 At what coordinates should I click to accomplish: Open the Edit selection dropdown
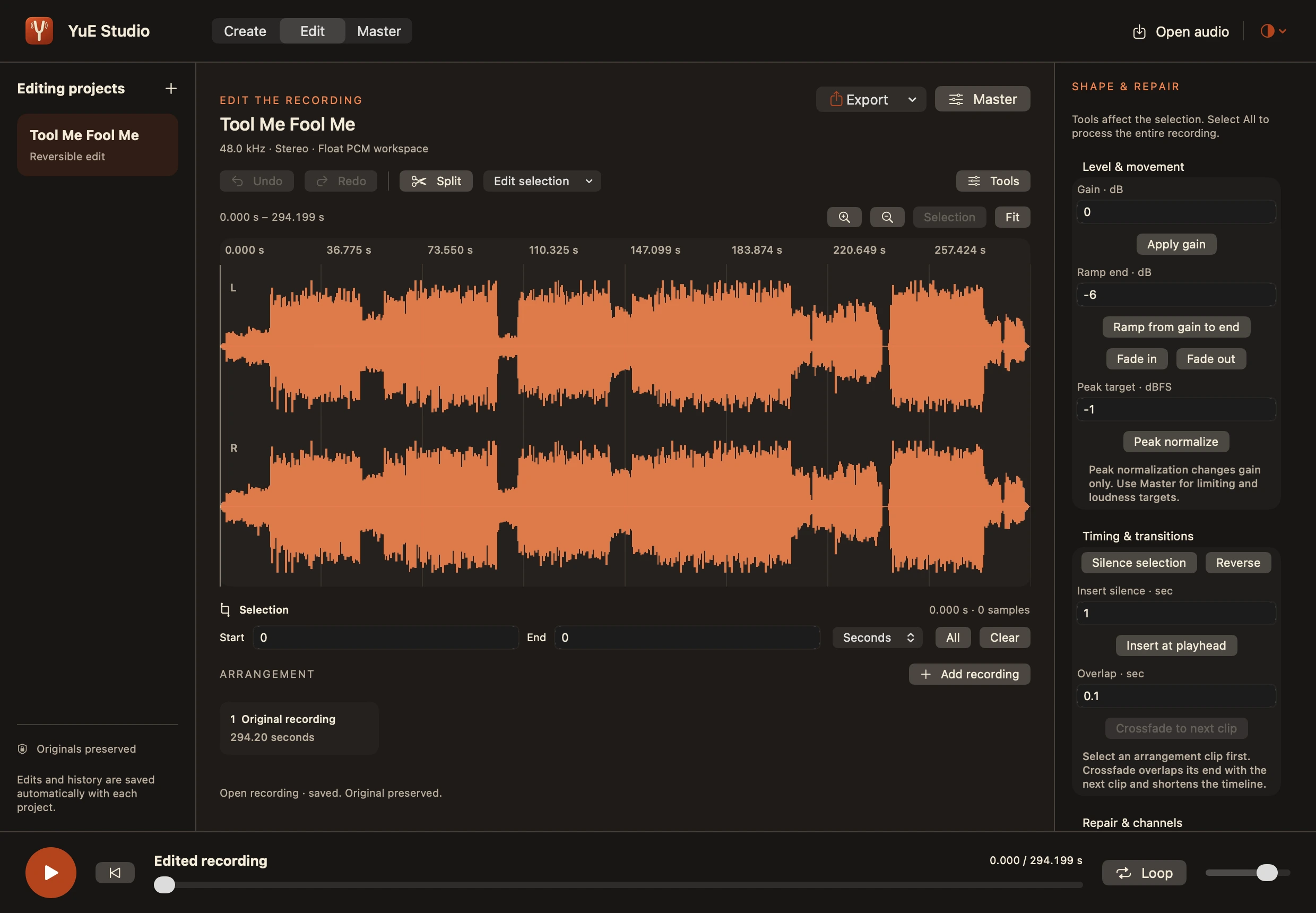[x=542, y=182]
